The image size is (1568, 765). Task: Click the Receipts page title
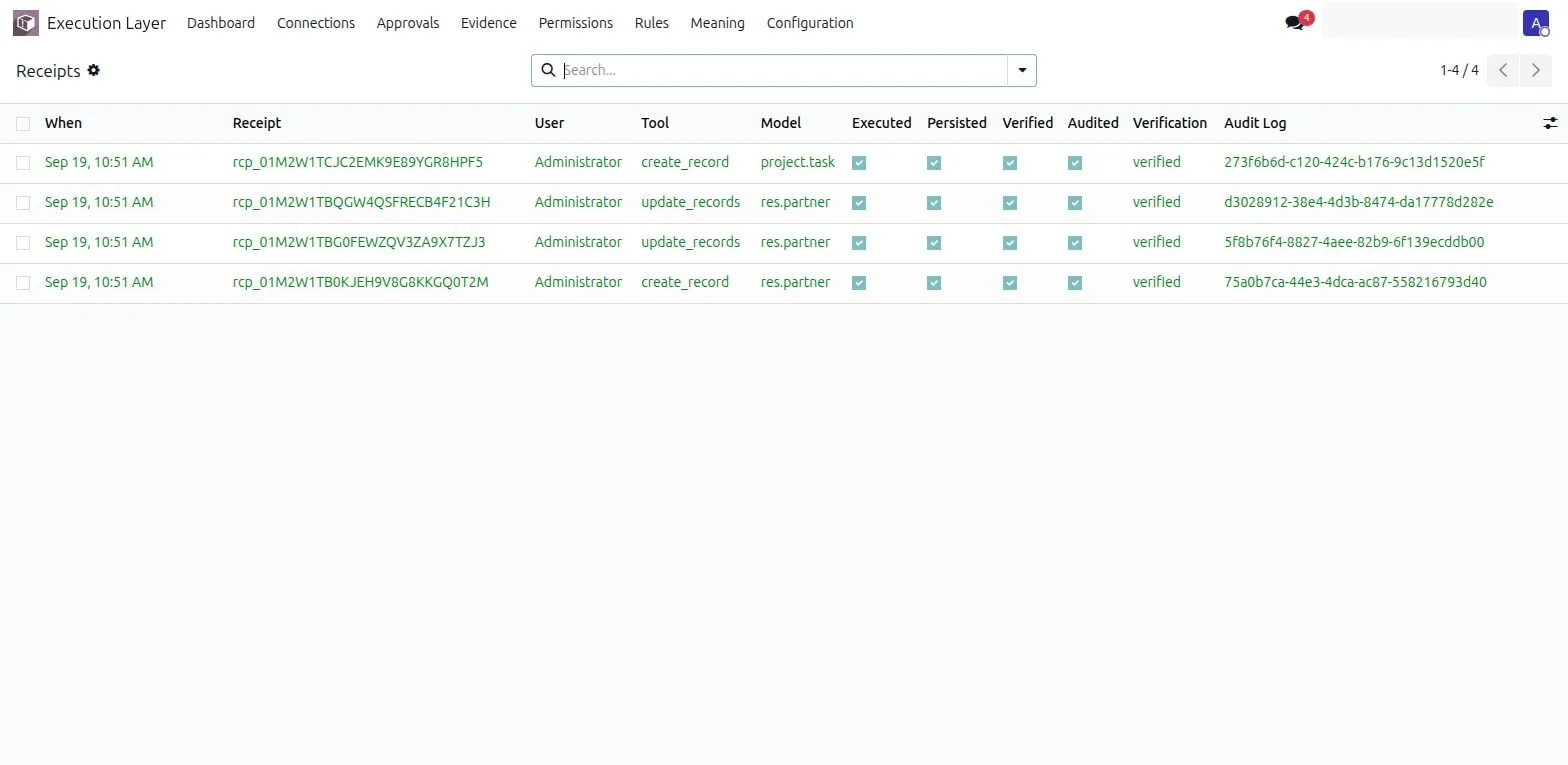[x=48, y=71]
